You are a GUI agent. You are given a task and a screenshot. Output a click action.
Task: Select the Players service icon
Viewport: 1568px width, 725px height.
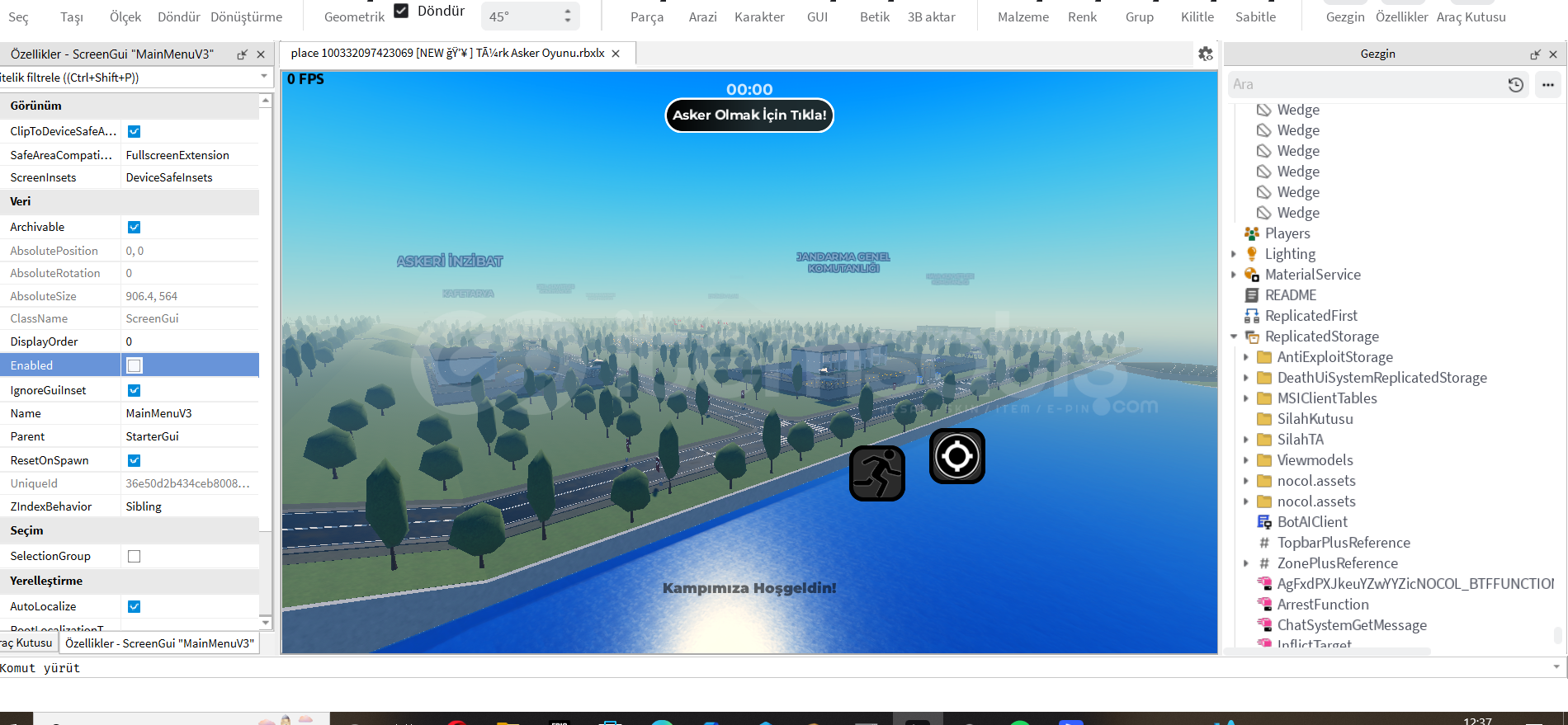pos(1252,233)
